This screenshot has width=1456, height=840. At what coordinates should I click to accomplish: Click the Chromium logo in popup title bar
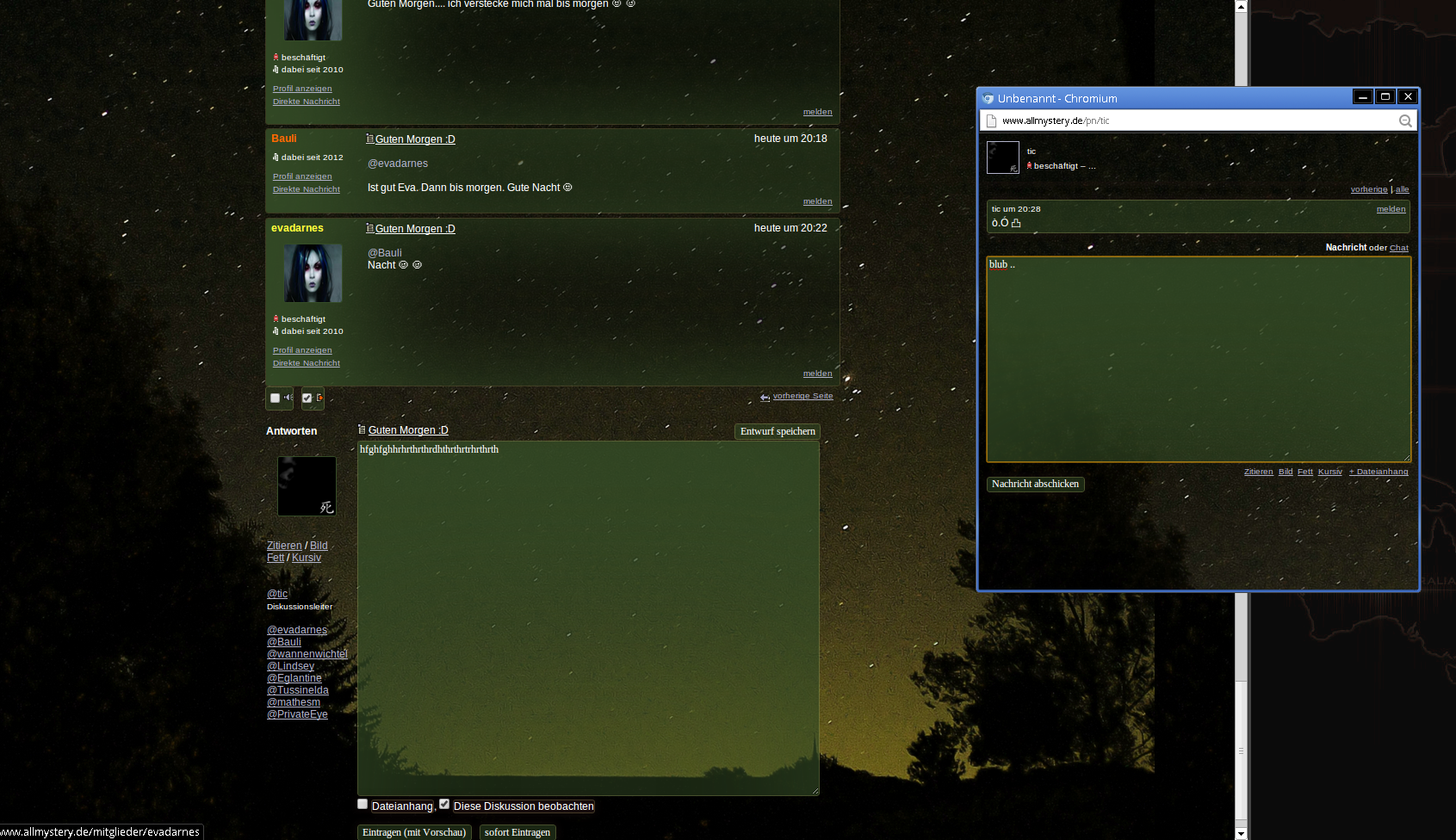pos(988,98)
